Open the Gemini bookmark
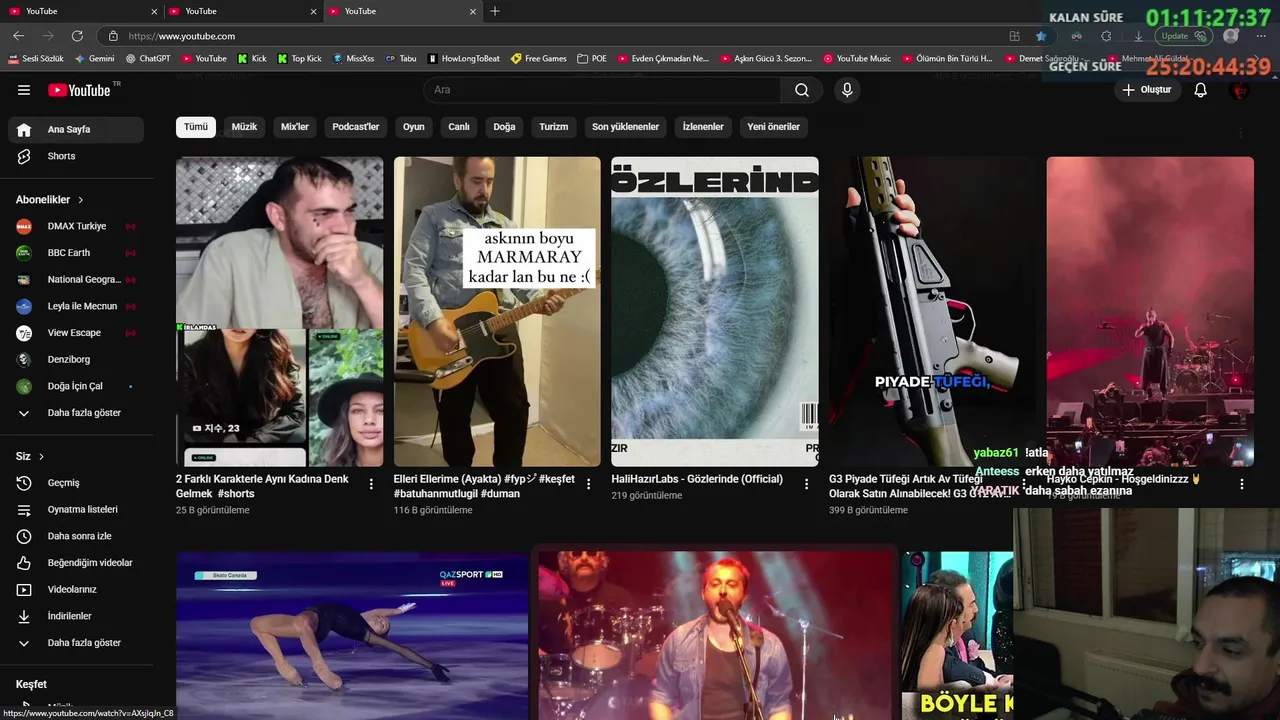1280x720 pixels. coord(94,58)
